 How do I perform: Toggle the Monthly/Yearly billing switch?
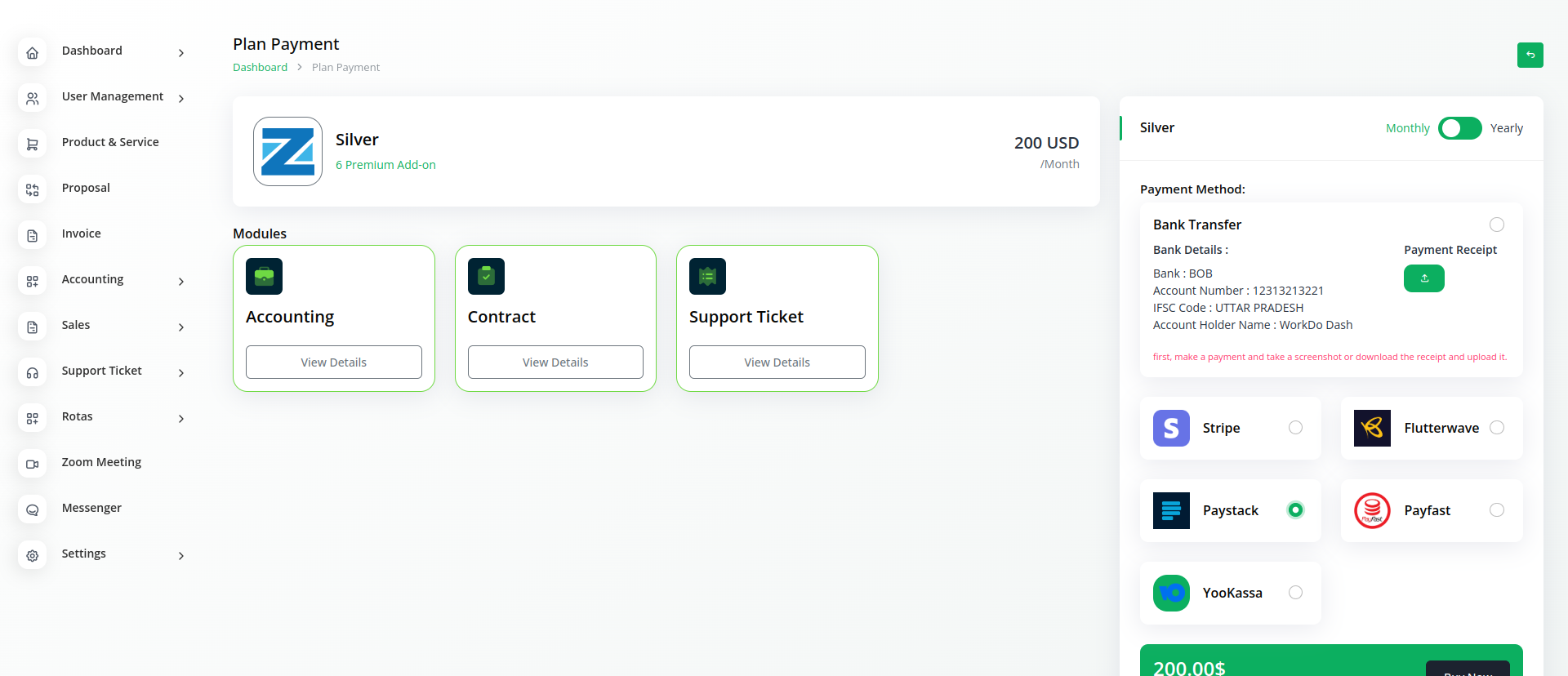[x=1459, y=128]
